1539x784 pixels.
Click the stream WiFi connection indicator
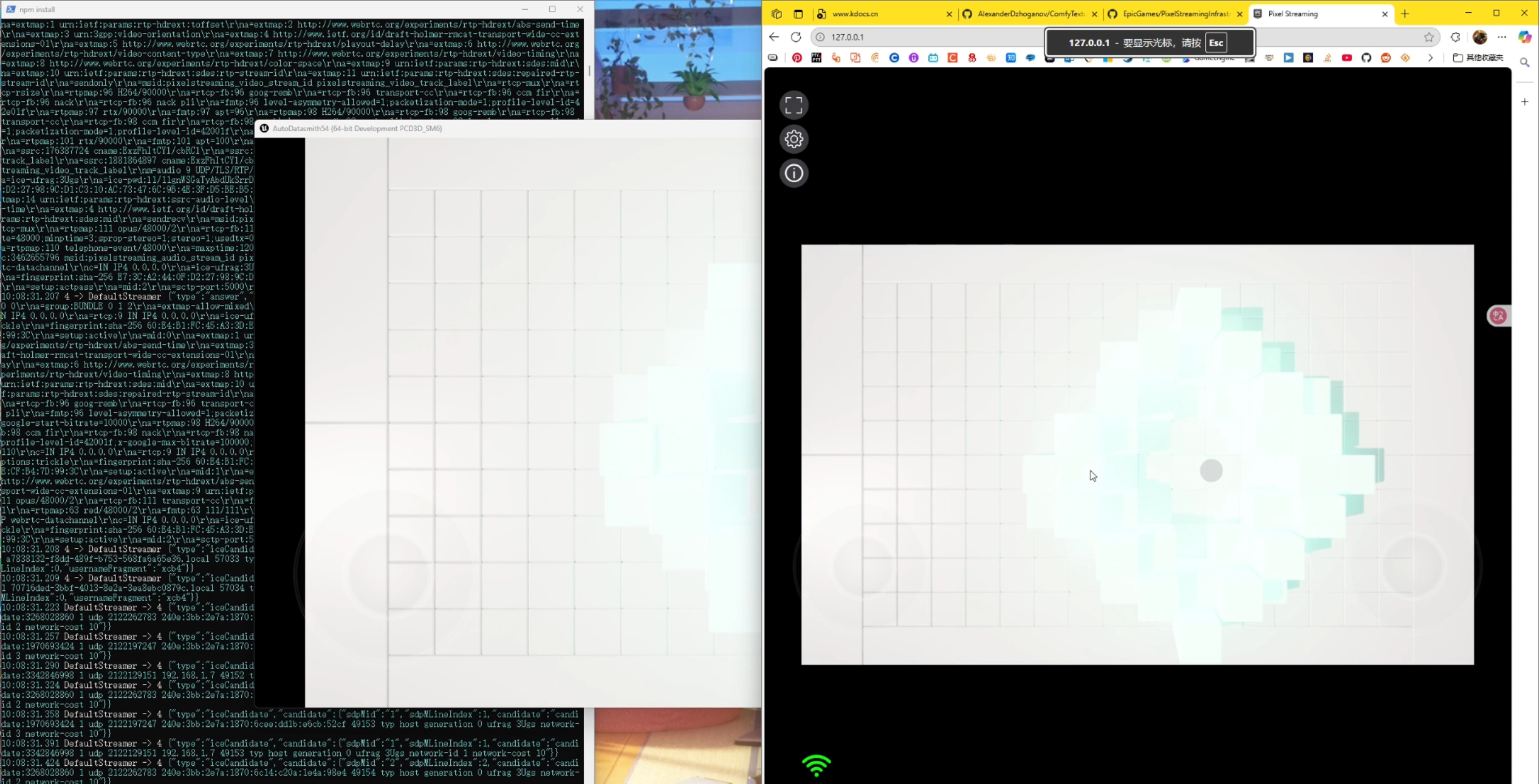pyautogui.click(x=816, y=766)
